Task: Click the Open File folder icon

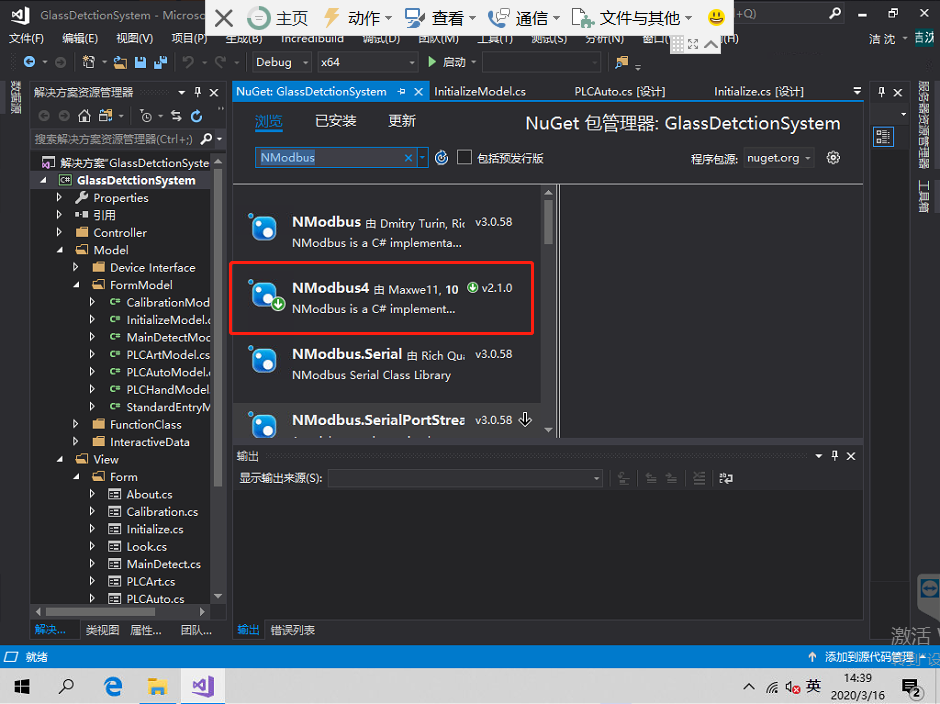Action: point(120,62)
